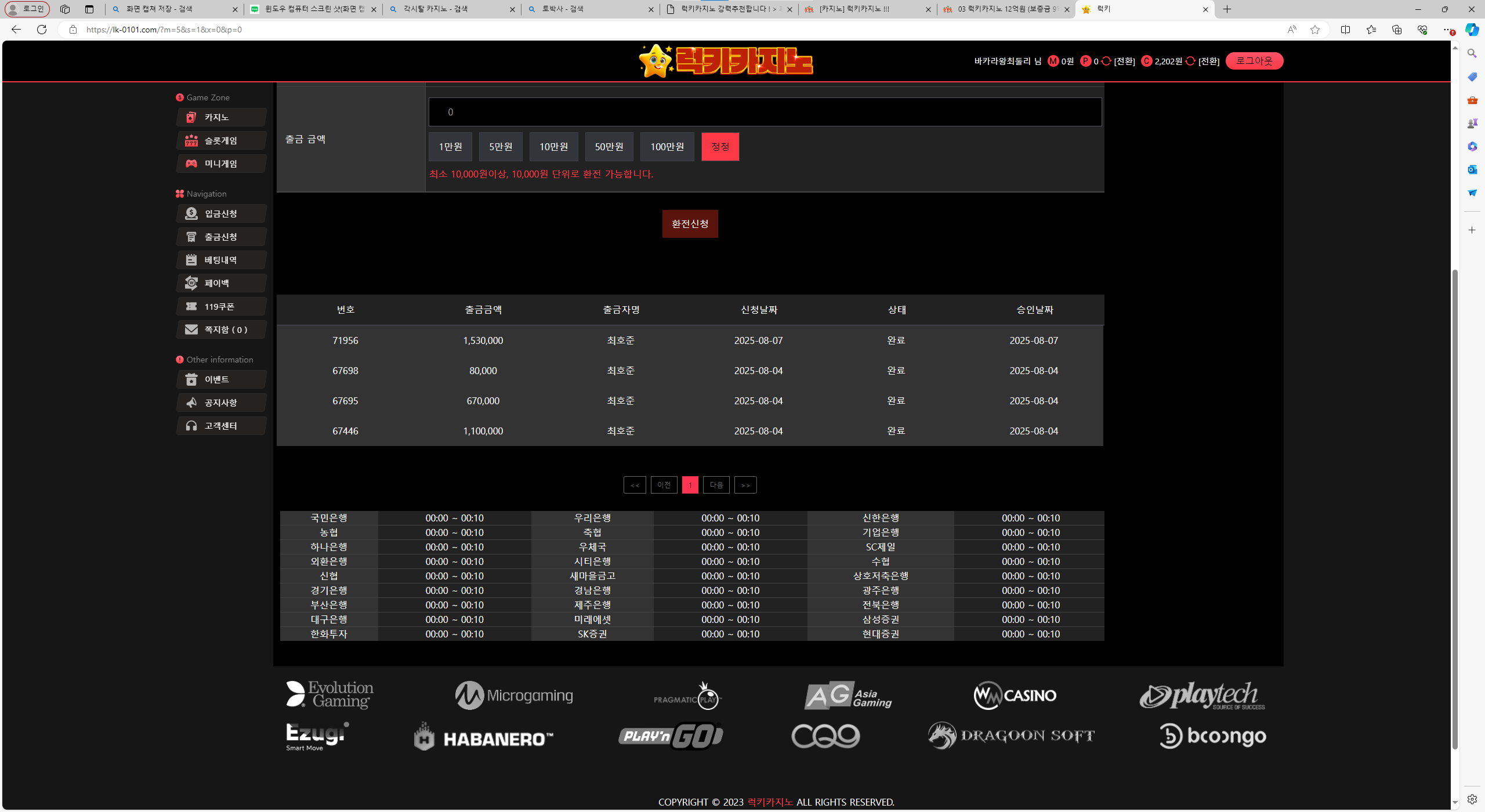Go to next page with 다음
Image resolution: width=1485 pixels, height=812 pixels.
(716, 485)
